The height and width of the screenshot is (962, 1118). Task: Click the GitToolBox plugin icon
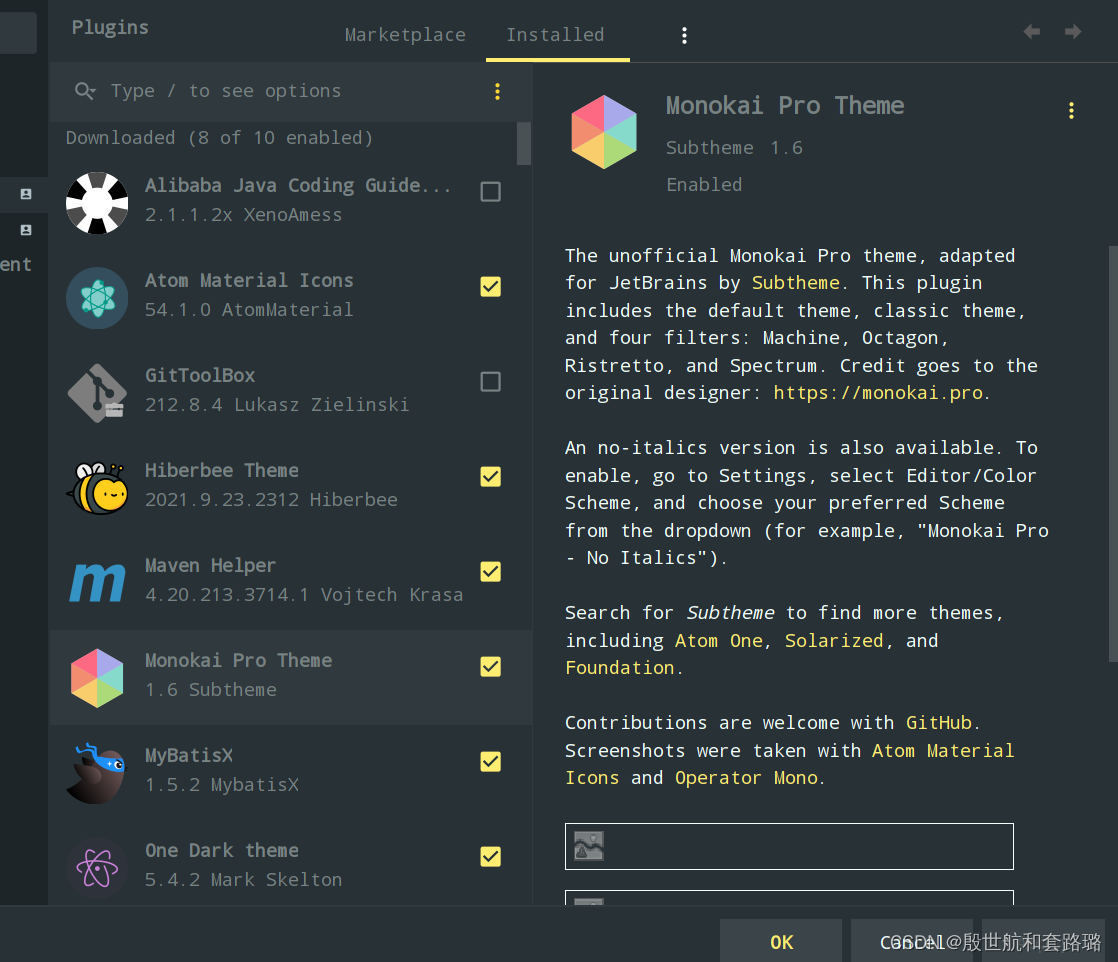pyautogui.click(x=97, y=393)
